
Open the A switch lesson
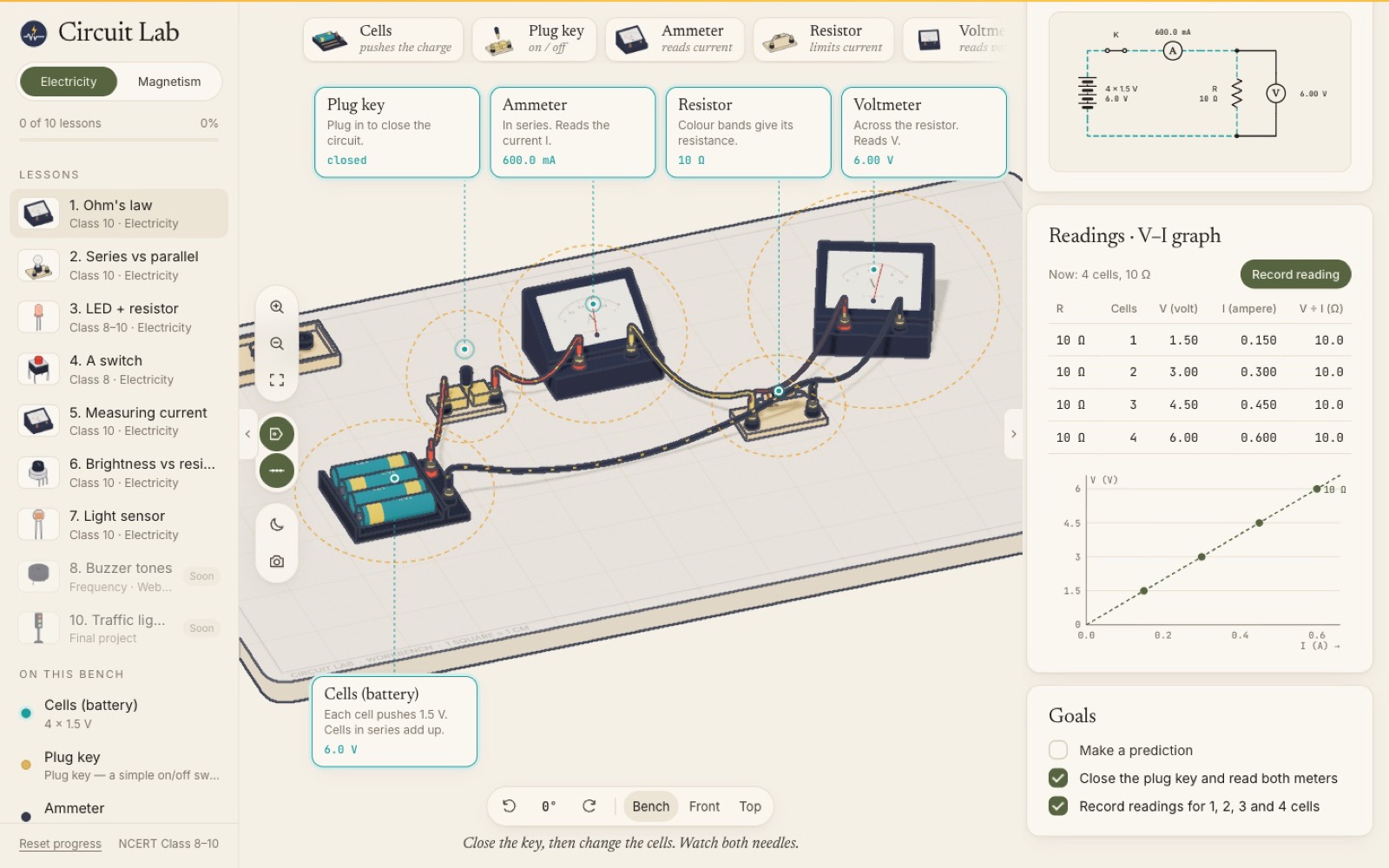(x=119, y=369)
